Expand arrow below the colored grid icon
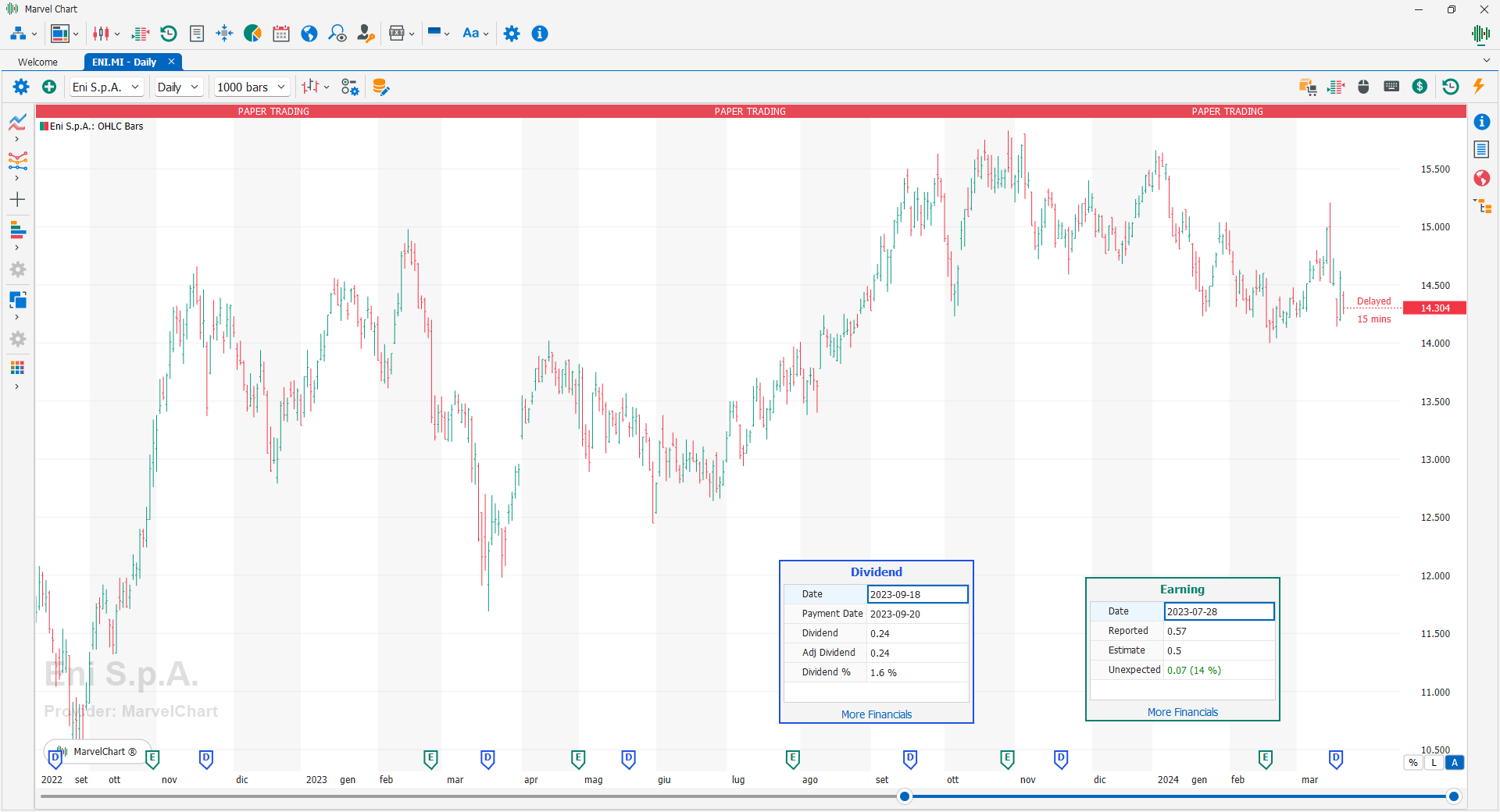Viewport: 1500px width, 812px height. pyautogui.click(x=17, y=386)
